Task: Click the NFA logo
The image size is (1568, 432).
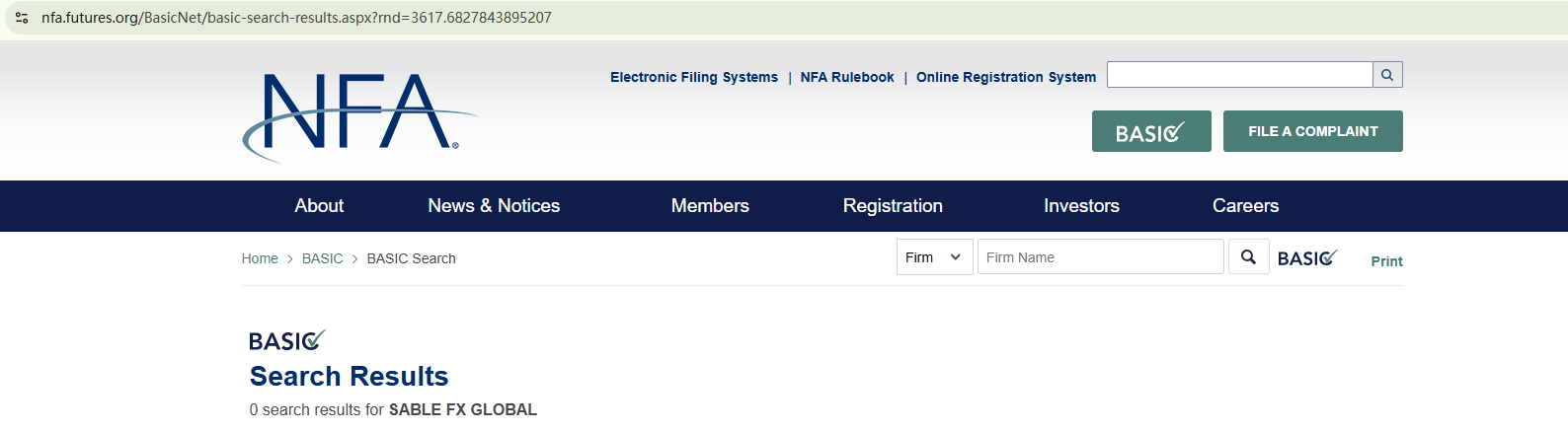Action: tap(357, 115)
